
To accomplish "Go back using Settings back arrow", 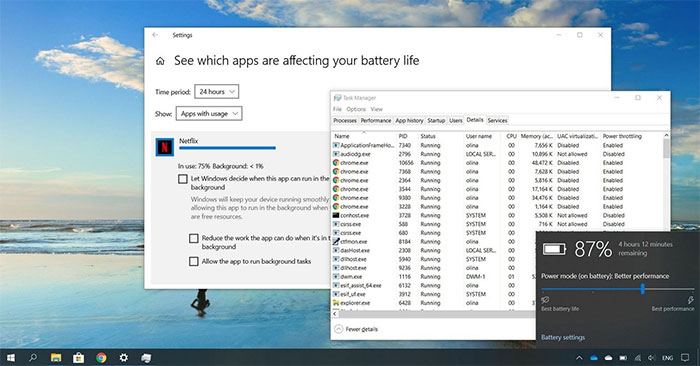I will point(155,35).
